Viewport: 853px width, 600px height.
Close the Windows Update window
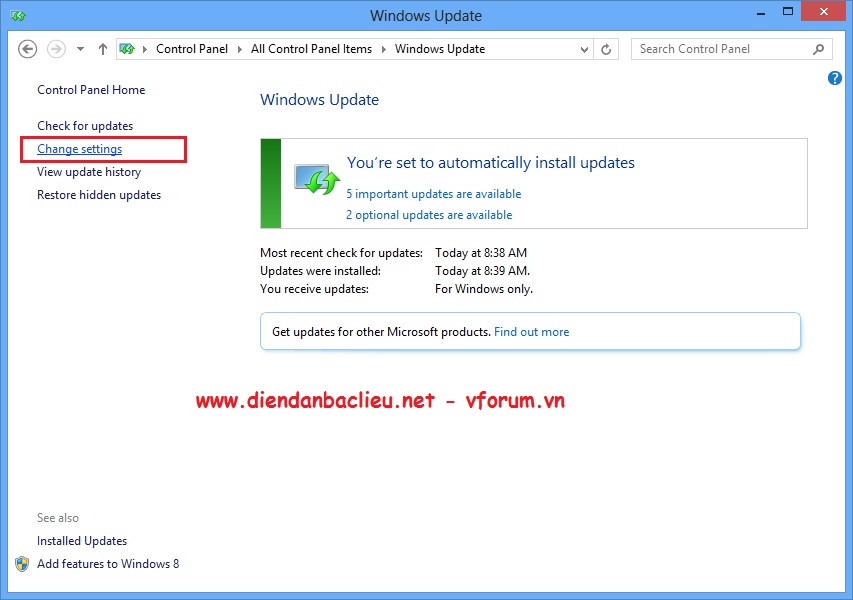tap(824, 12)
